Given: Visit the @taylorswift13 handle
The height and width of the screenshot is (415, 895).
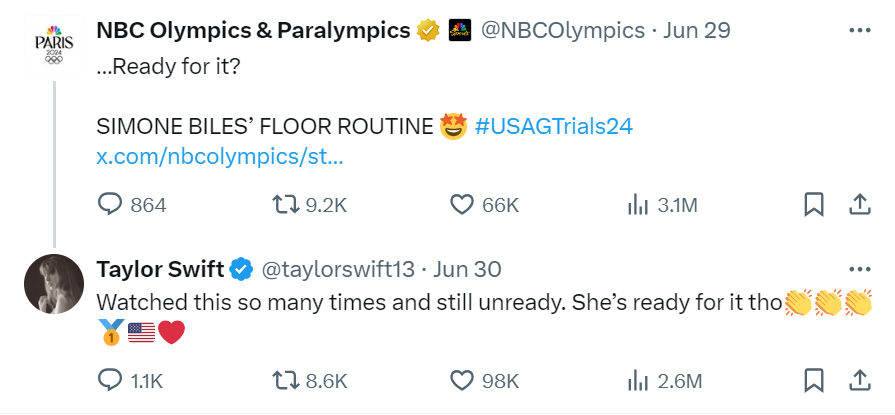Looking at the screenshot, I should point(338,269).
